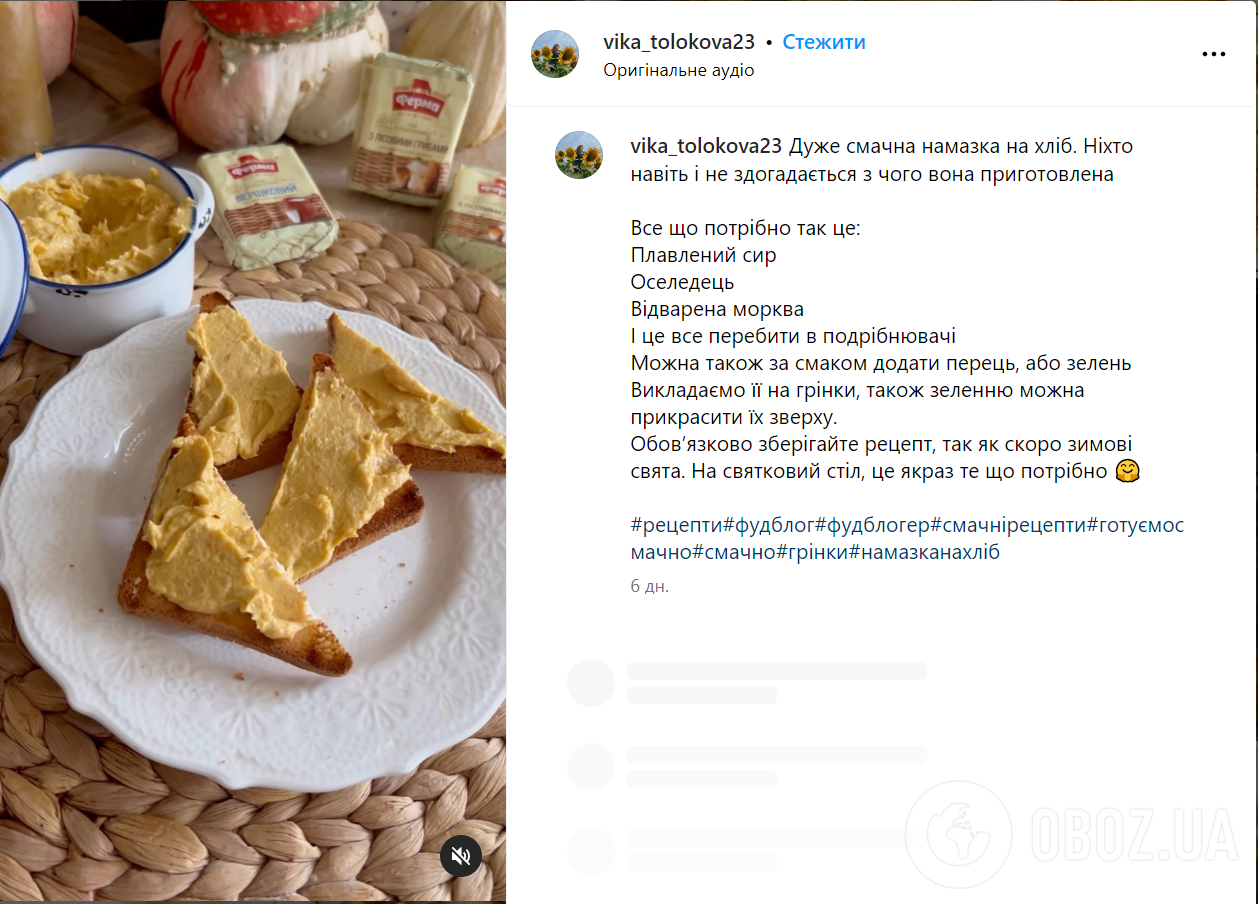This screenshot has width=1258, height=904.
Task: Open the Оригінальне аудіо audio link
Action: coord(679,70)
